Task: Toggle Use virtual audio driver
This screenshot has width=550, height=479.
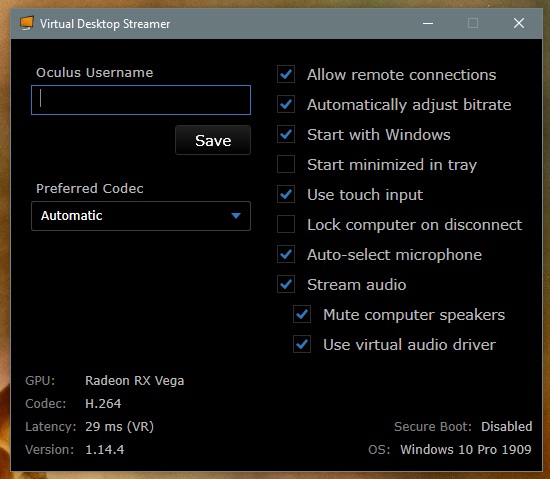Action: 302,344
